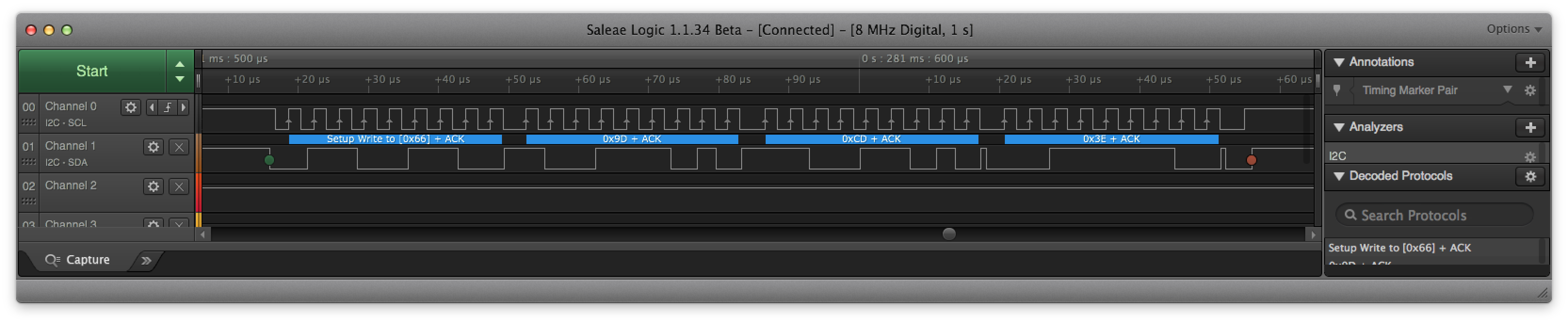Click the 'I2C - SDA' channel subtitle
The image size is (1568, 323).
(x=66, y=162)
